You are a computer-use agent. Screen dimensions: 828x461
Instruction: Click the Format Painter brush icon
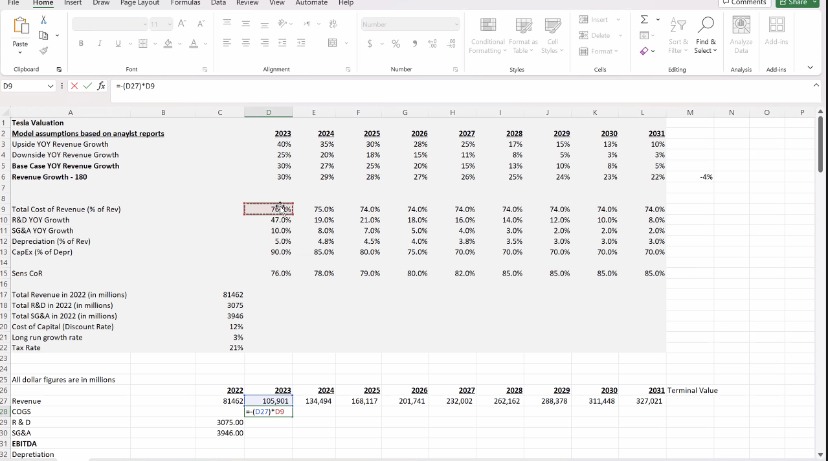(44, 51)
